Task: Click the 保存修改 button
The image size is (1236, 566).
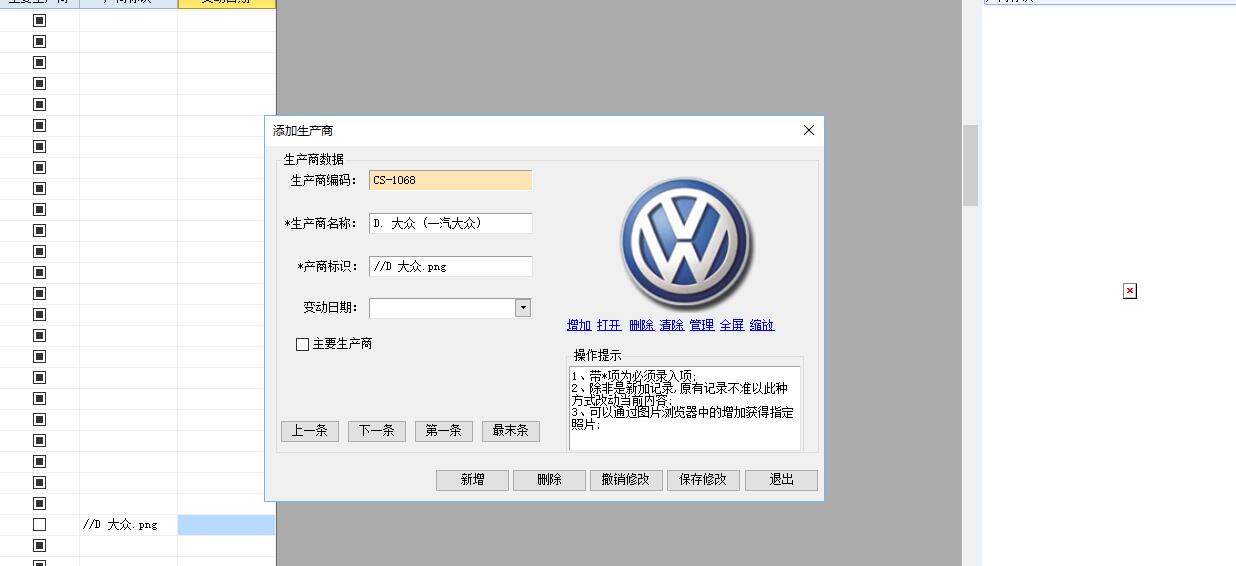Action: click(704, 480)
